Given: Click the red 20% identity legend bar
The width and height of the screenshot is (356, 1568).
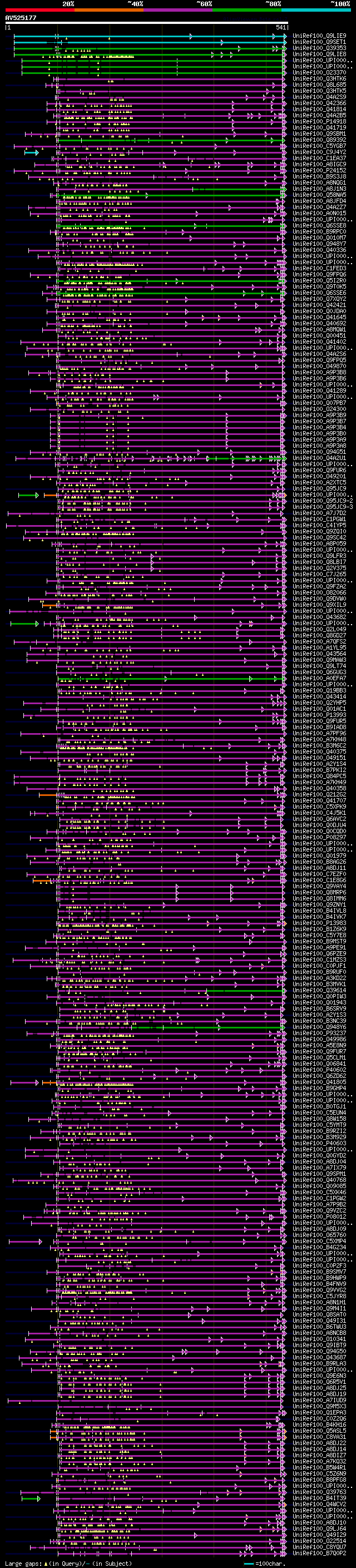Looking at the screenshot, I should pyautogui.click(x=39, y=10).
